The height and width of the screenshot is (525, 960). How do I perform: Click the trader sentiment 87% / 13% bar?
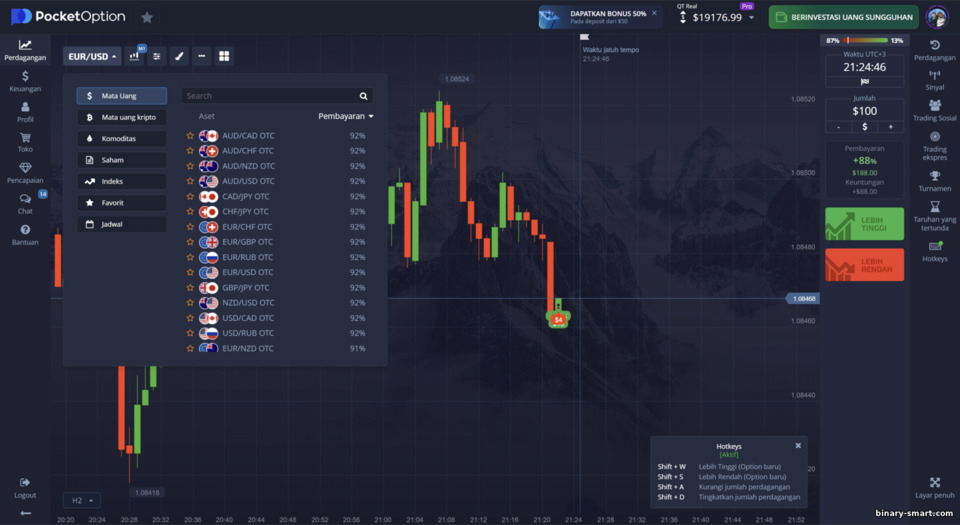[864, 40]
